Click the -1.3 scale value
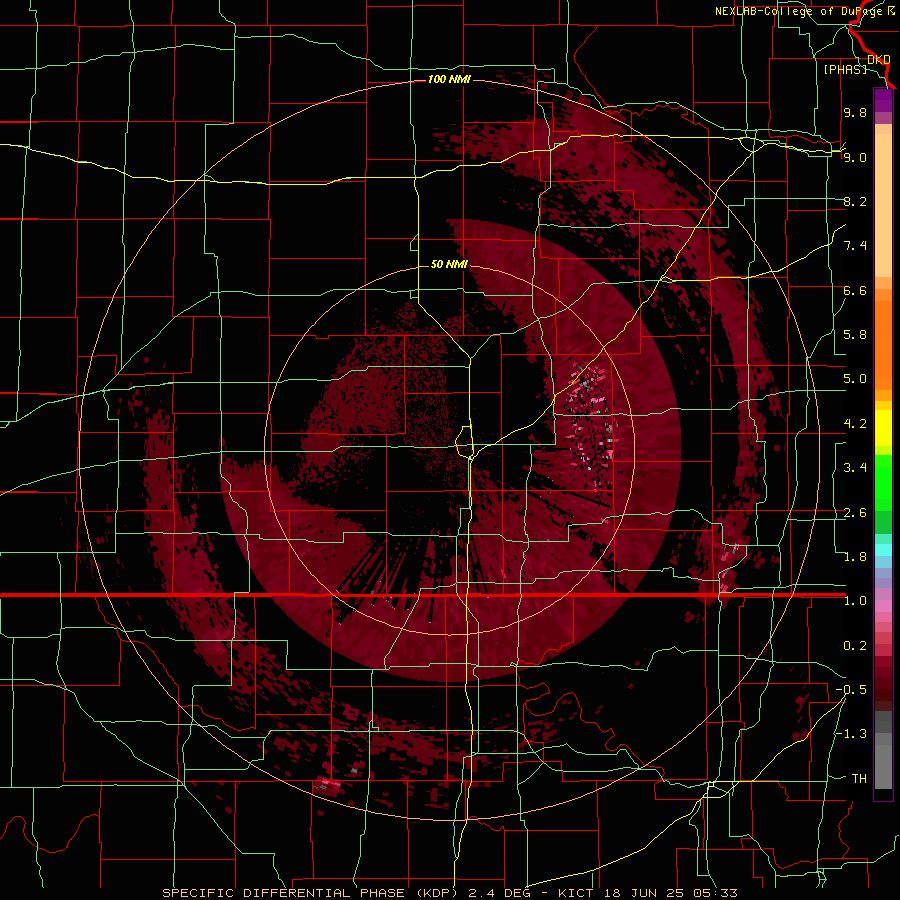 (851, 734)
